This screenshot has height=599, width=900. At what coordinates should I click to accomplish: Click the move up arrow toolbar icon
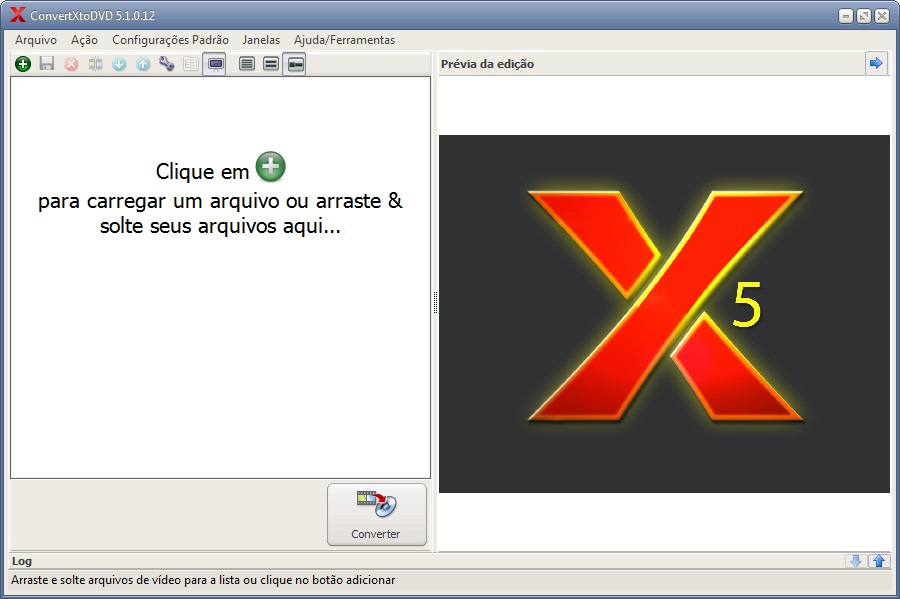(x=143, y=64)
